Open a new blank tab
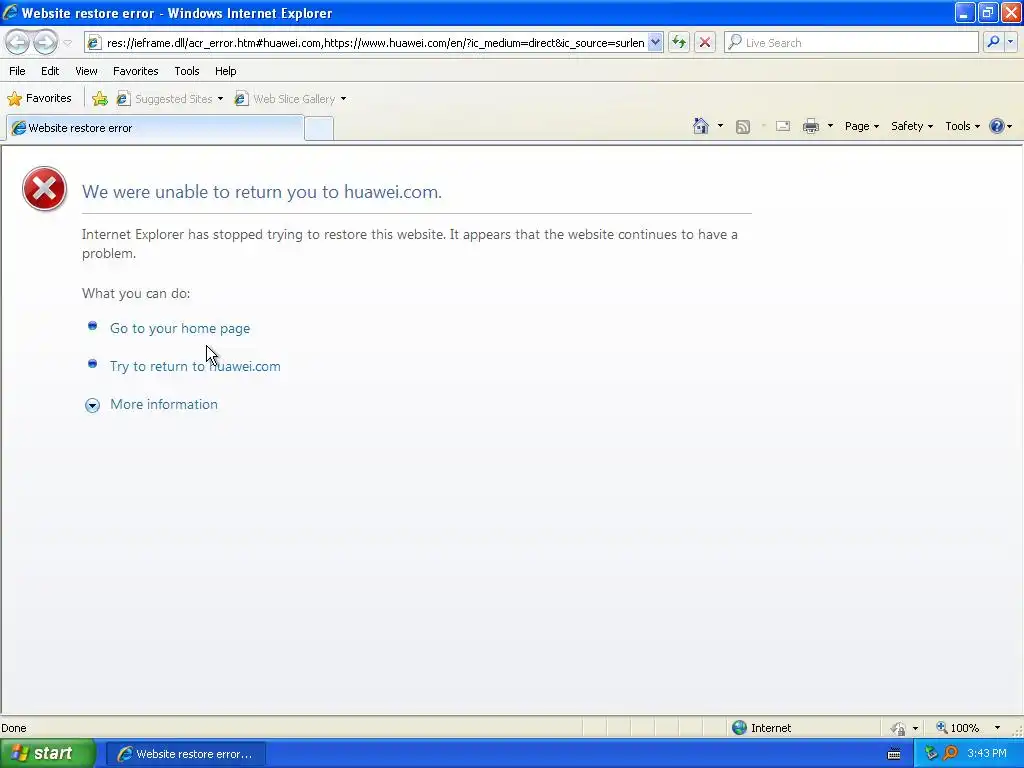This screenshot has width=1024, height=768. (x=319, y=129)
